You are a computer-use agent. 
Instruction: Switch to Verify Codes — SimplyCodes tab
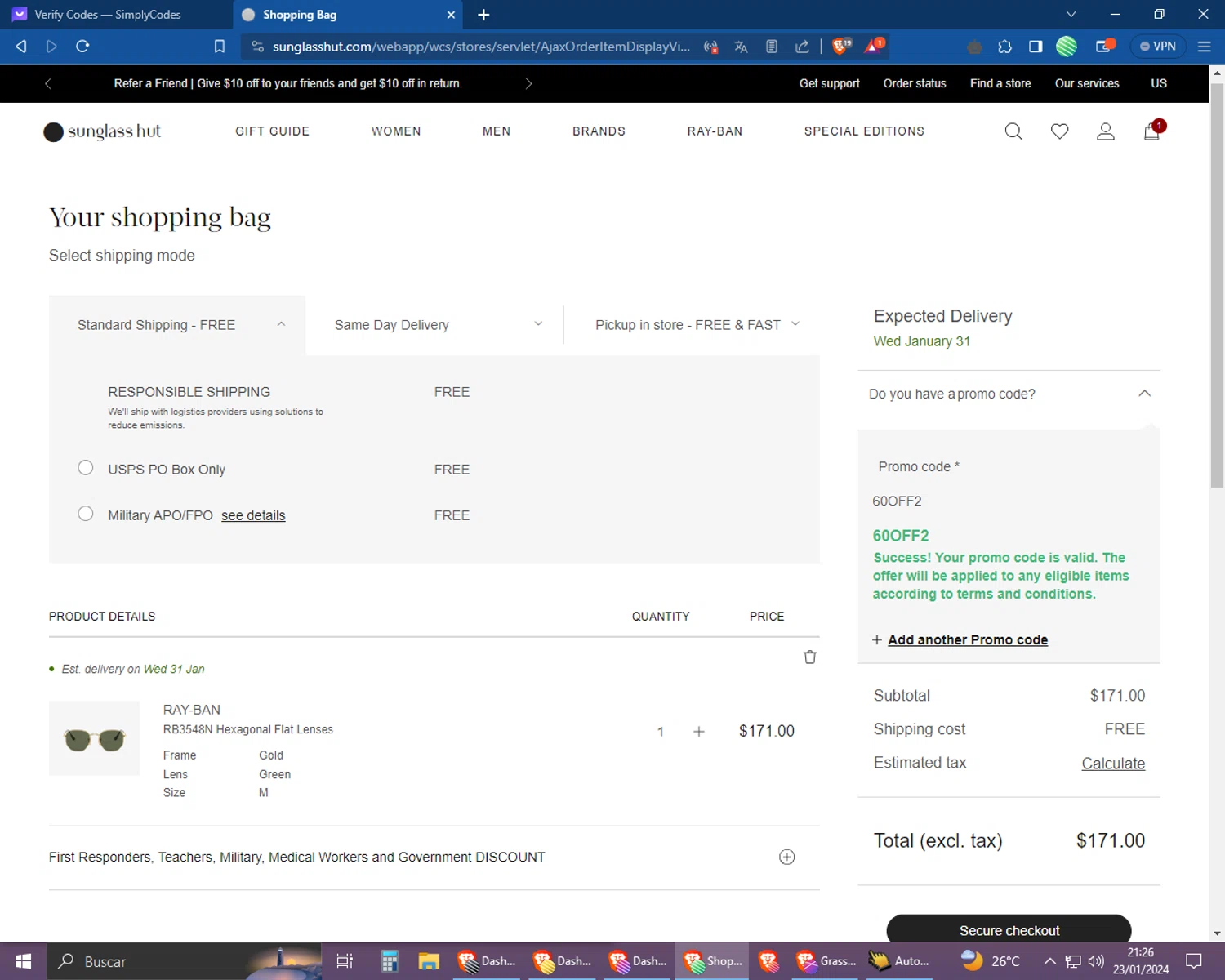point(114,15)
